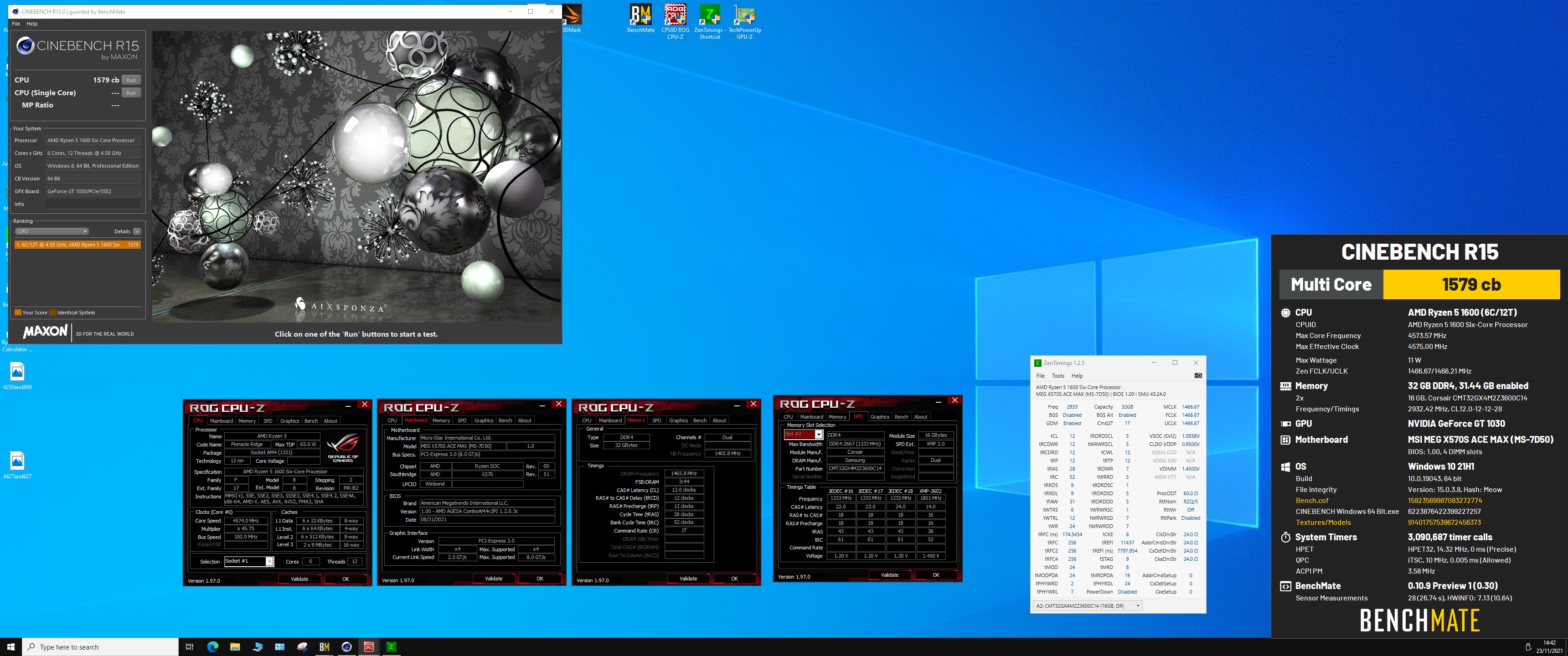Open the ZenTimings A2 module dropdown

coord(1087,605)
